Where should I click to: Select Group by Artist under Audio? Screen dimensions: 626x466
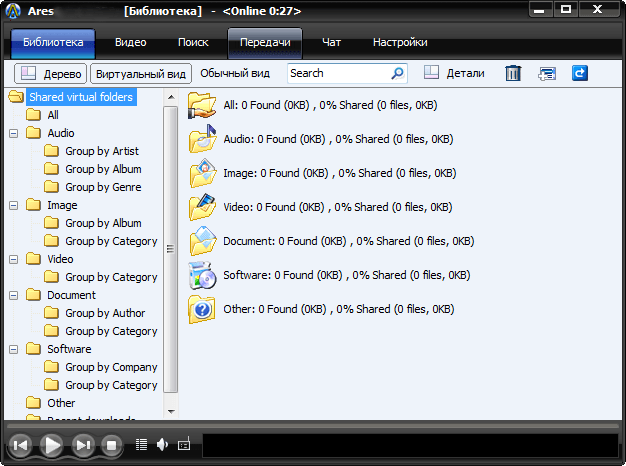click(x=102, y=151)
